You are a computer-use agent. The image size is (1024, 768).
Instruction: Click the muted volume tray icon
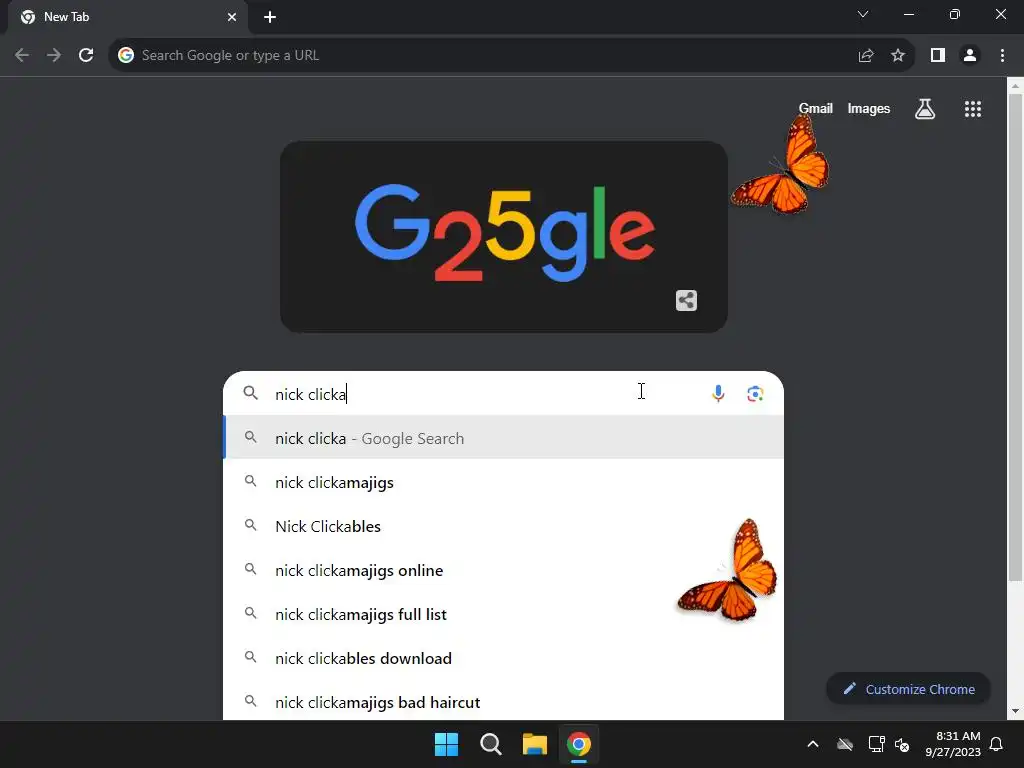point(903,744)
